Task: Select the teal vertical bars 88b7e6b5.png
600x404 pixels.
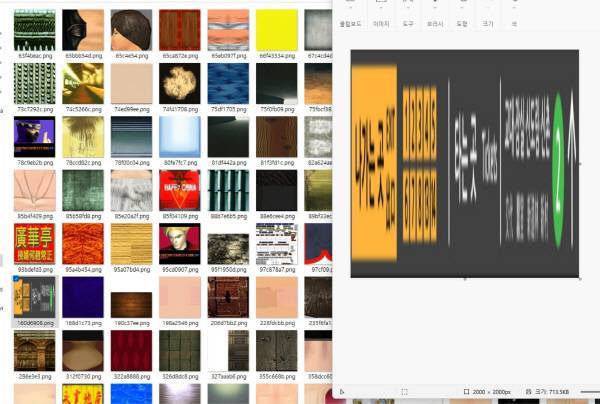Action: pyautogui.click(x=228, y=191)
